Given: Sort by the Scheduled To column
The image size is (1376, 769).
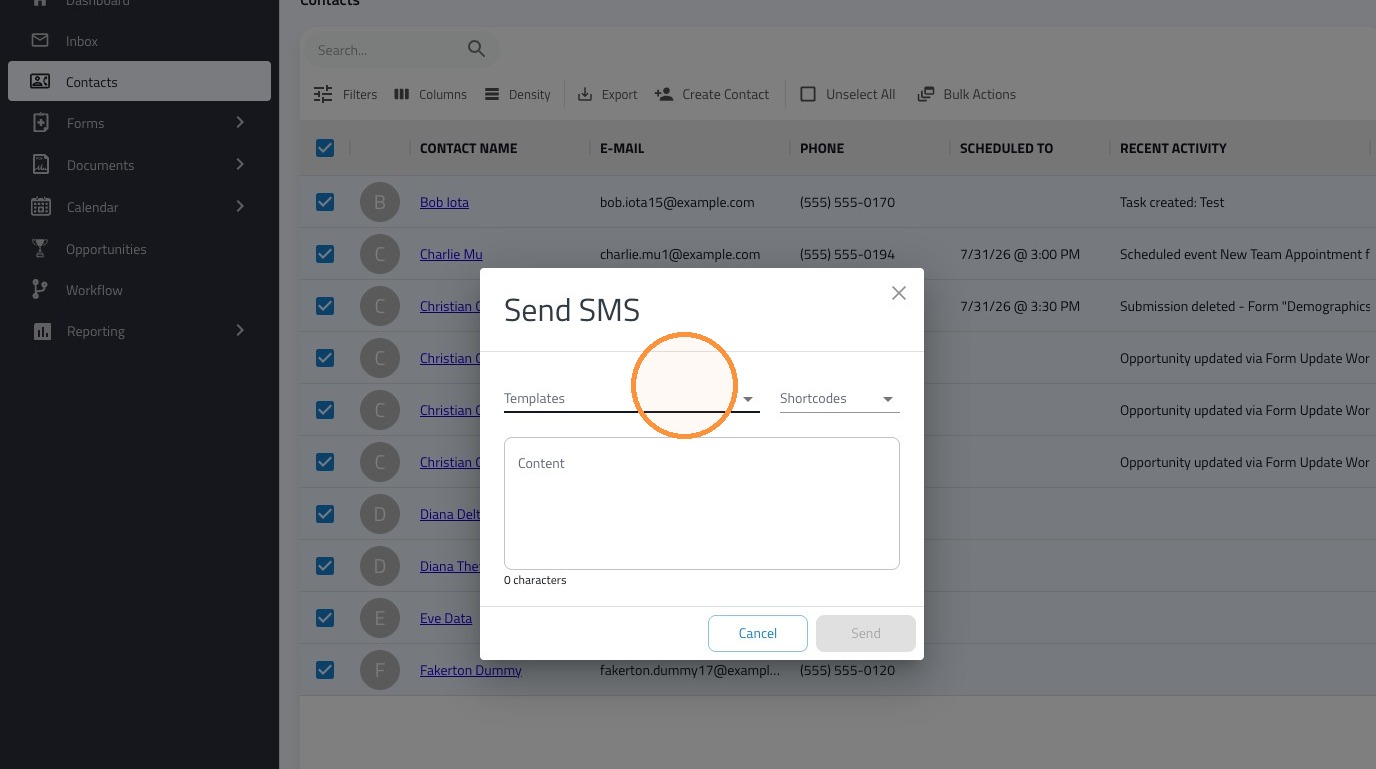Looking at the screenshot, I should pos(1006,148).
